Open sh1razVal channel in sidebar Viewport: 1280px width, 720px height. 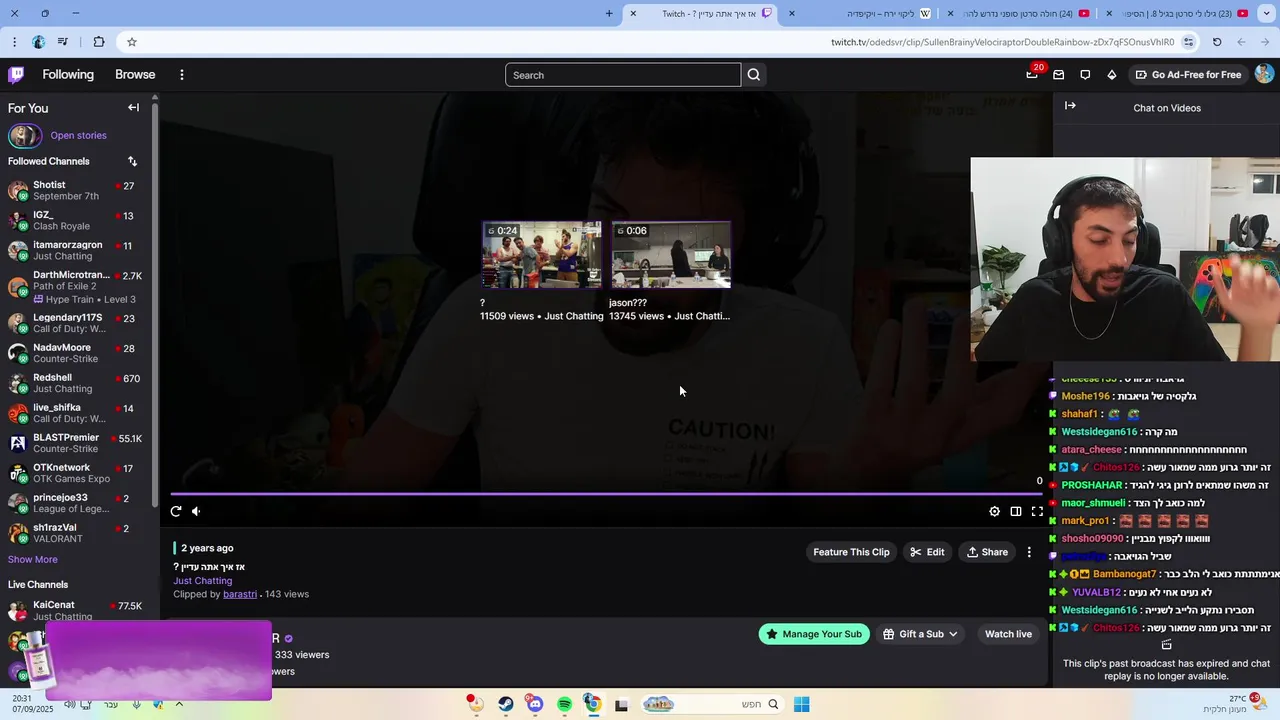point(76,533)
